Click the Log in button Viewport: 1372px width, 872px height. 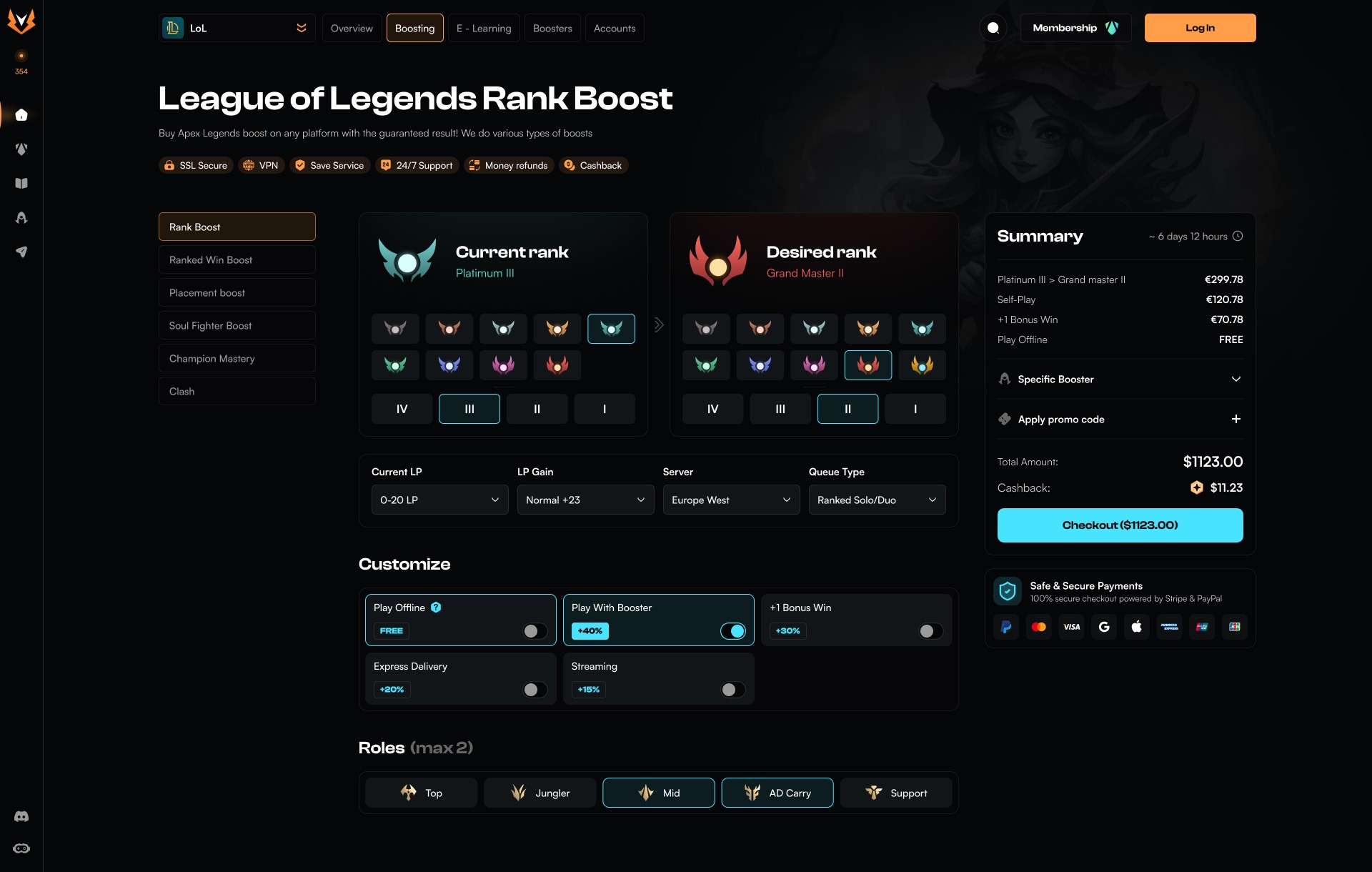[1200, 28]
